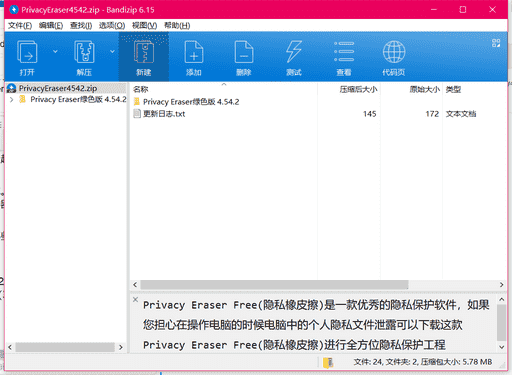
Task: Select PrivacyEraser4542.zip root in tree
Action: pos(58,88)
